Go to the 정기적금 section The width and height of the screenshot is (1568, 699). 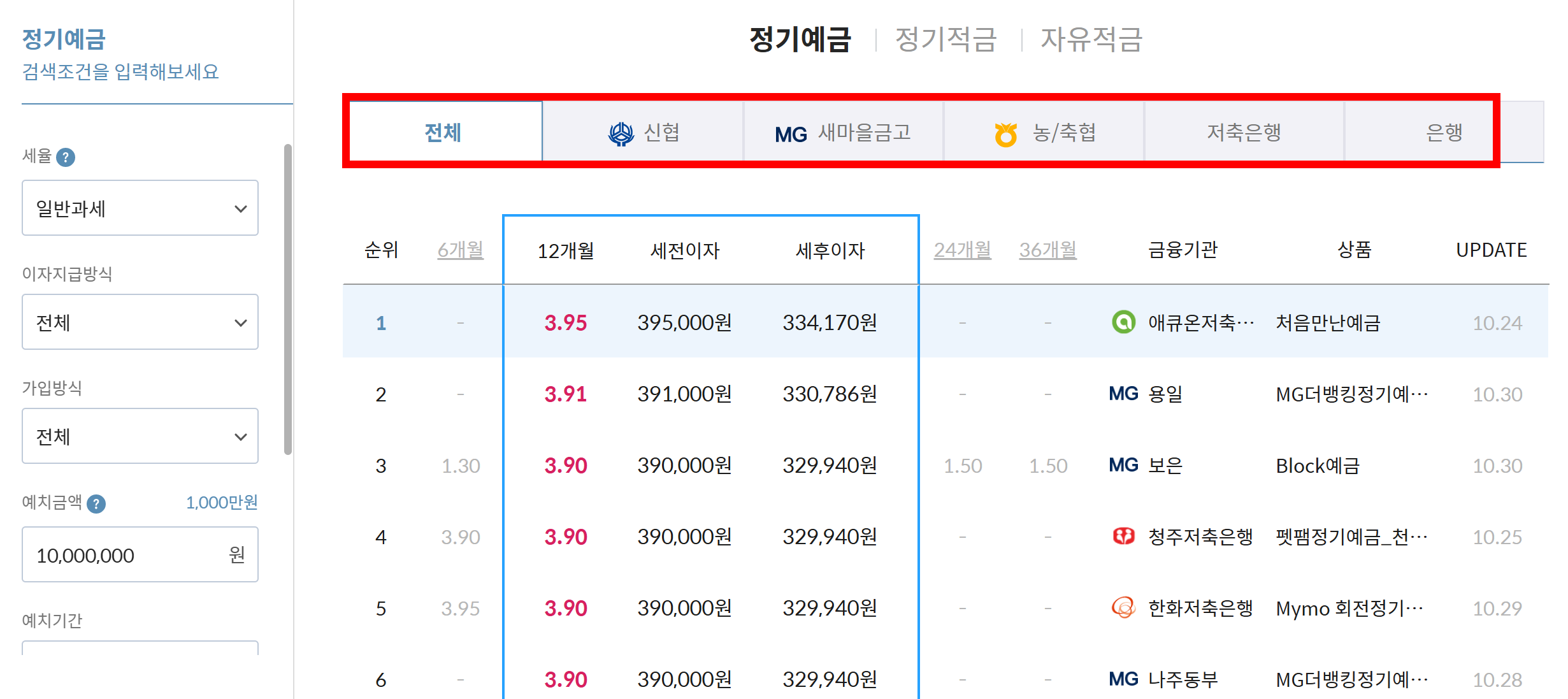(946, 40)
